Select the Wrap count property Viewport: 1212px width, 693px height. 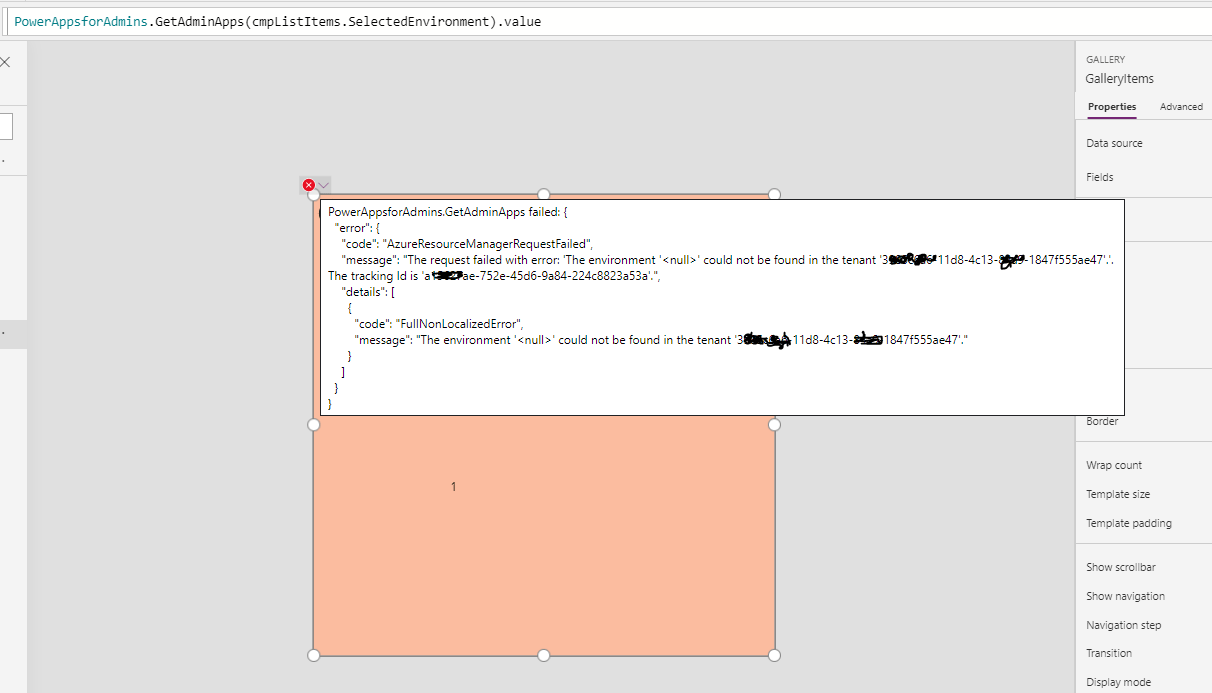[x=1114, y=465]
